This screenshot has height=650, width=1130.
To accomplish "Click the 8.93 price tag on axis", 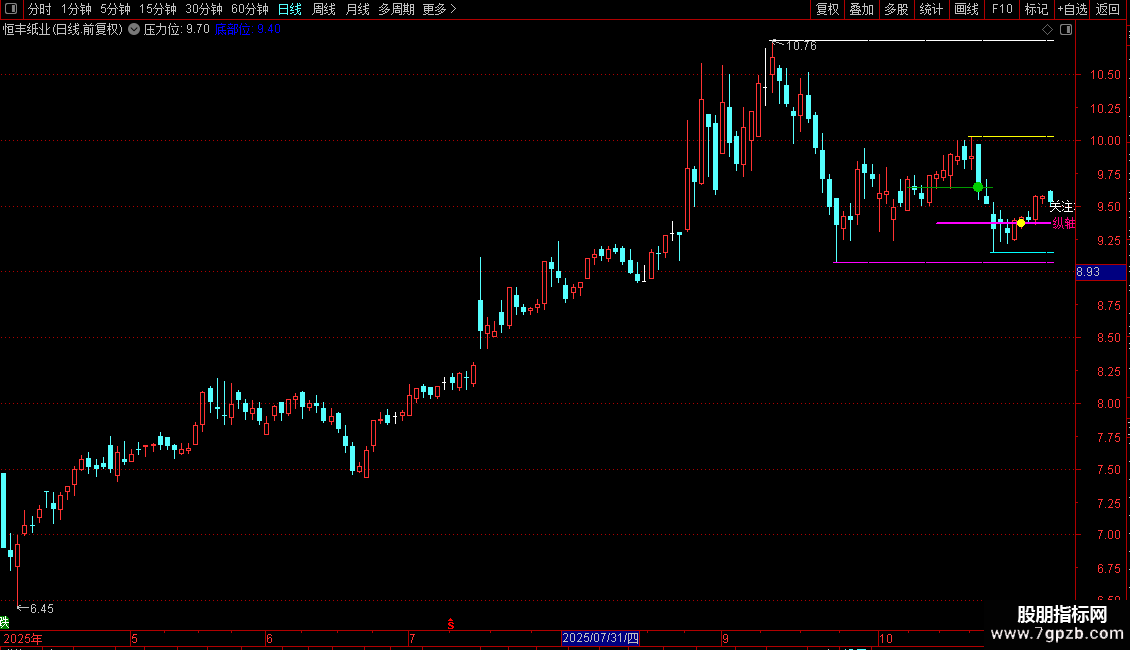I will [1100, 272].
